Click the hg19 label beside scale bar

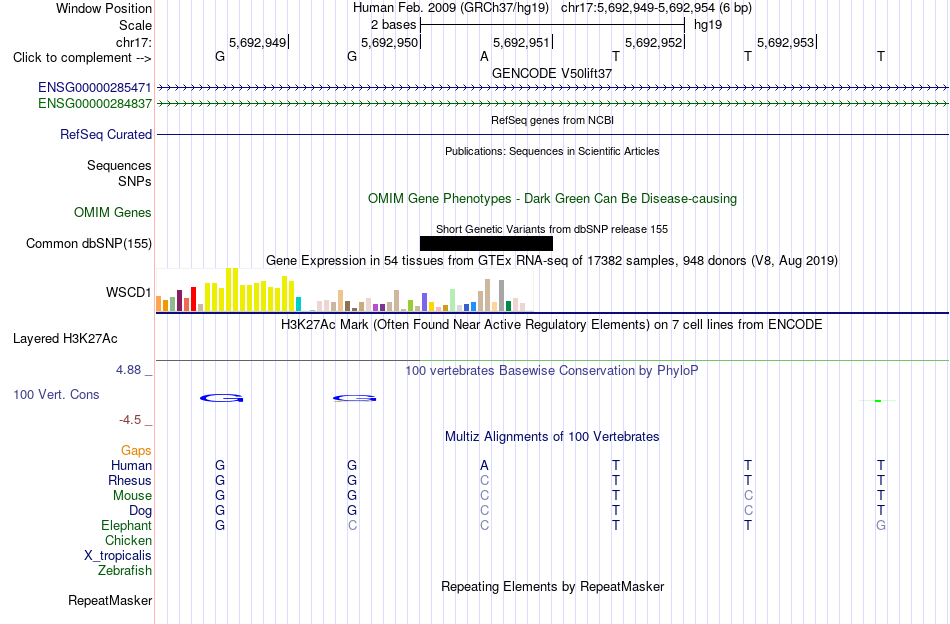coord(708,25)
